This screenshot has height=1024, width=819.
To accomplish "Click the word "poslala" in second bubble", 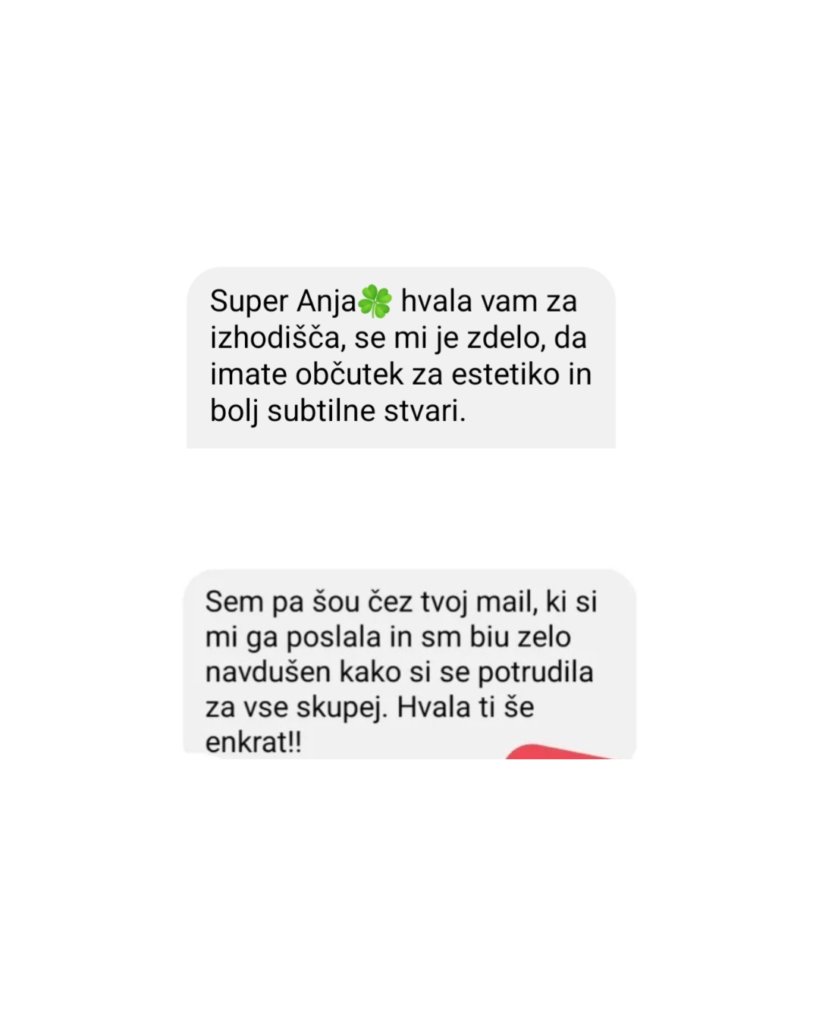I will tap(334, 637).
